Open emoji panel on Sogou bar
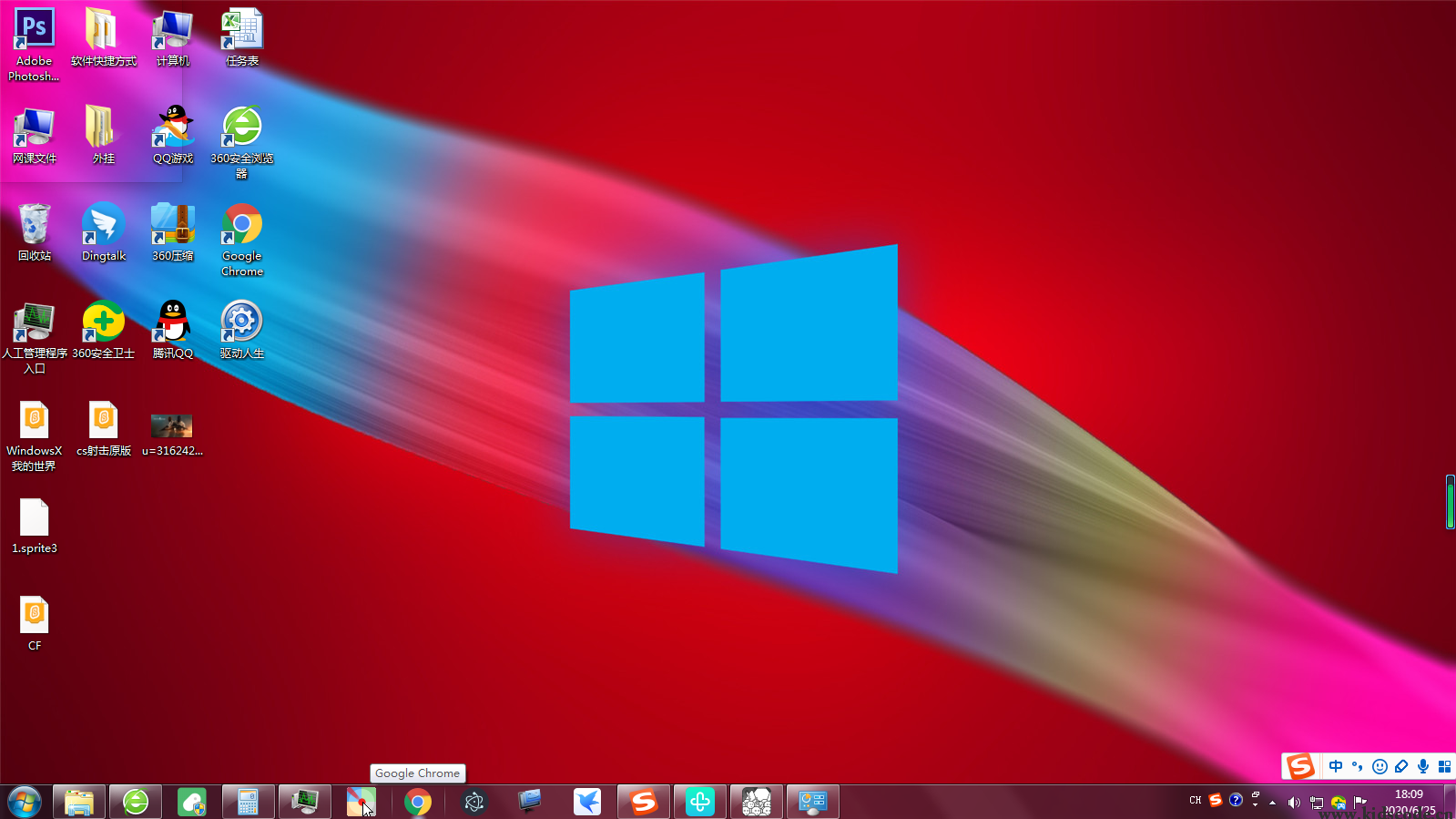Image resolution: width=1456 pixels, height=819 pixels. tap(1380, 766)
